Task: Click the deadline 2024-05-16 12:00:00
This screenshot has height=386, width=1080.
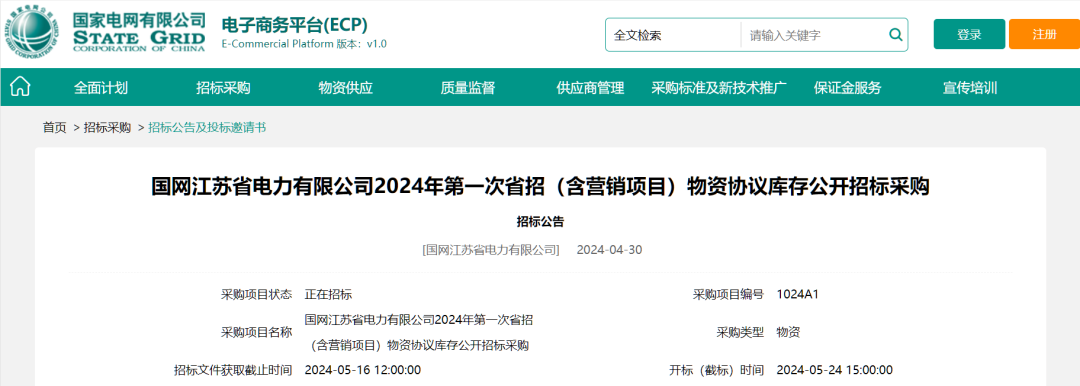Action: 362,370
